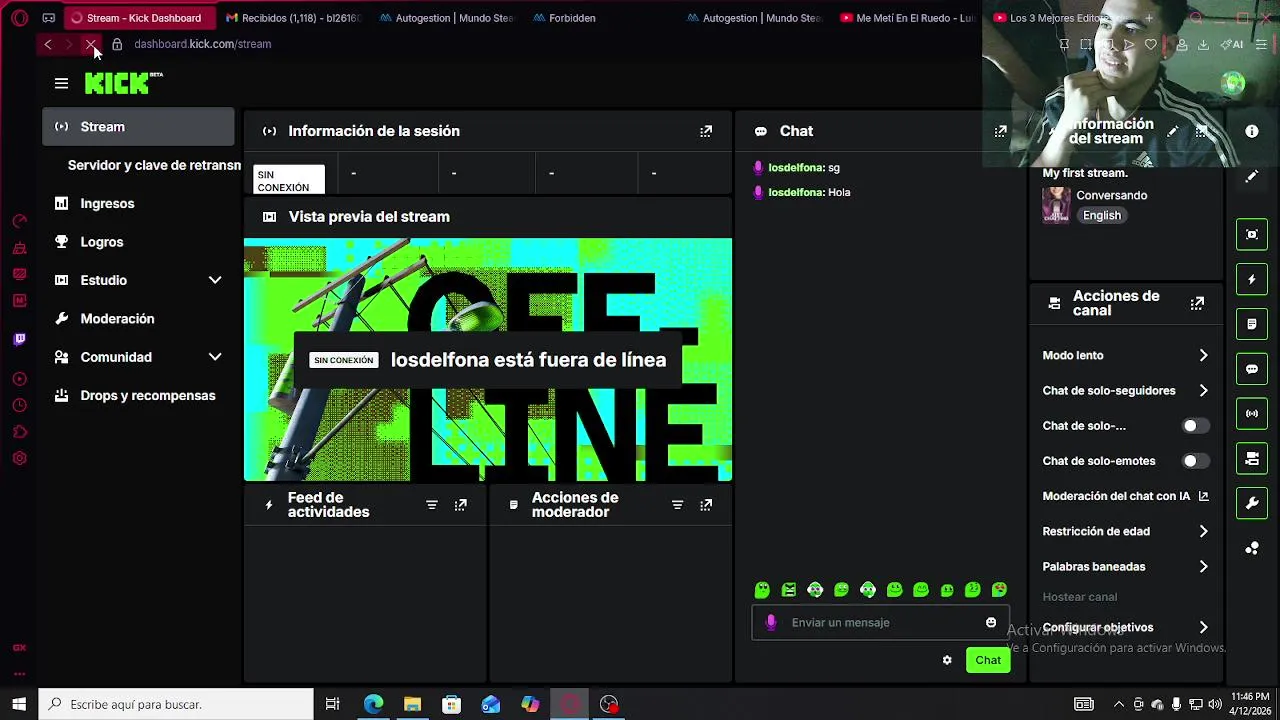Pop out the Información de la sesión panel
The image size is (1280, 720).
(x=706, y=131)
